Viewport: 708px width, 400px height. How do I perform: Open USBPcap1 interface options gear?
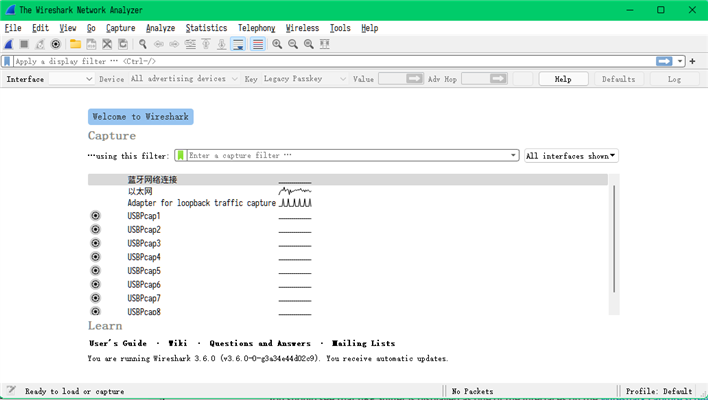(x=95, y=216)
